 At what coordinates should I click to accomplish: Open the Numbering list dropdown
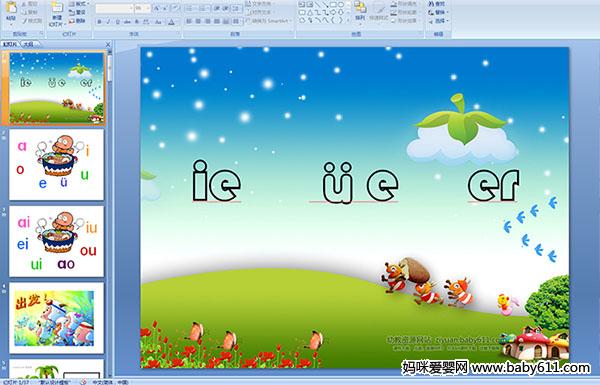pos(203,8)
